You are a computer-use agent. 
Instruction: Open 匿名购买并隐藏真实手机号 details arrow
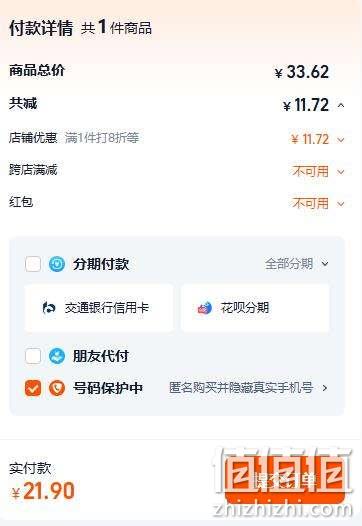tap(324, 388)
